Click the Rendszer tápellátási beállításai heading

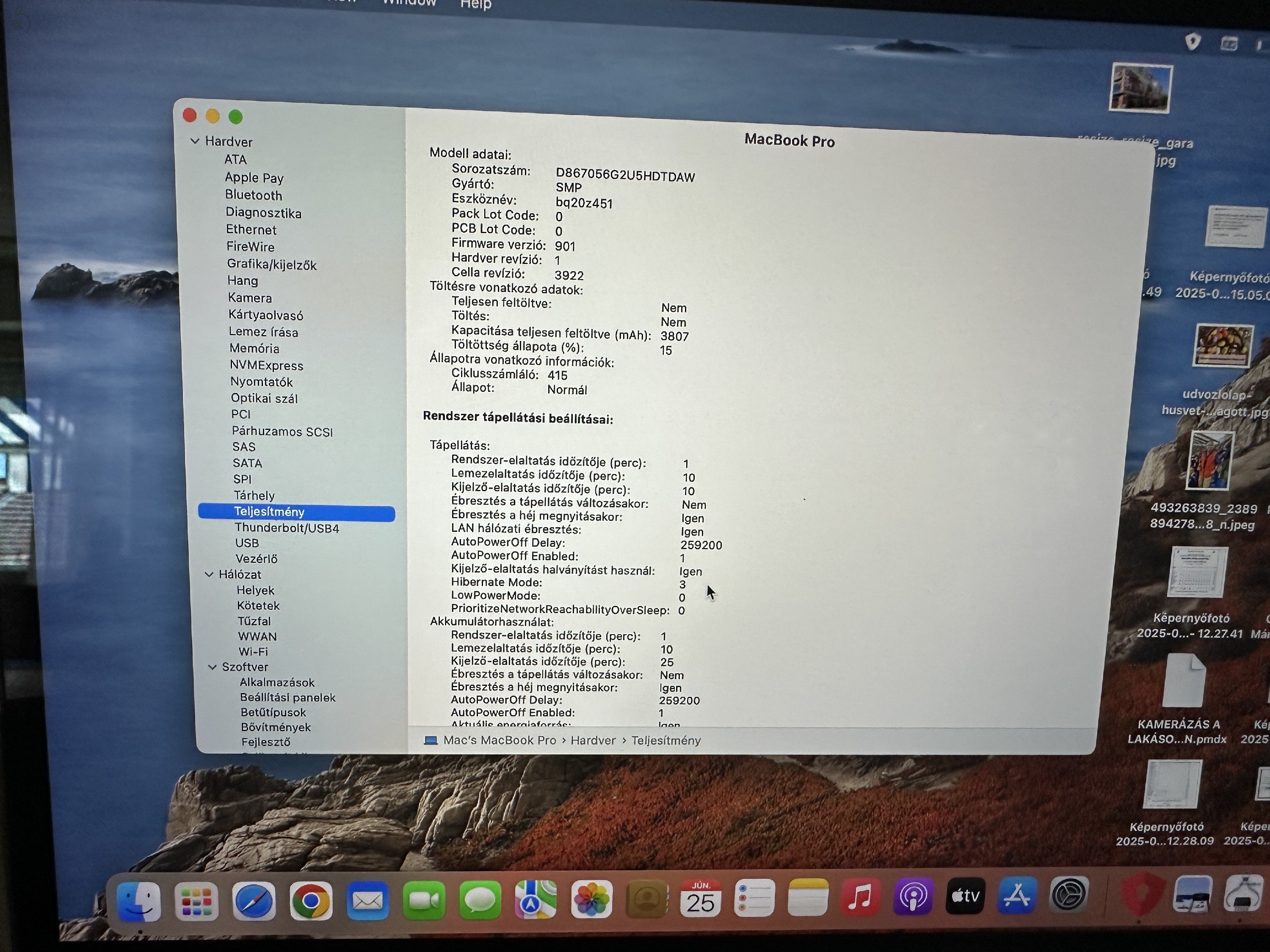[x=518, y=418]
